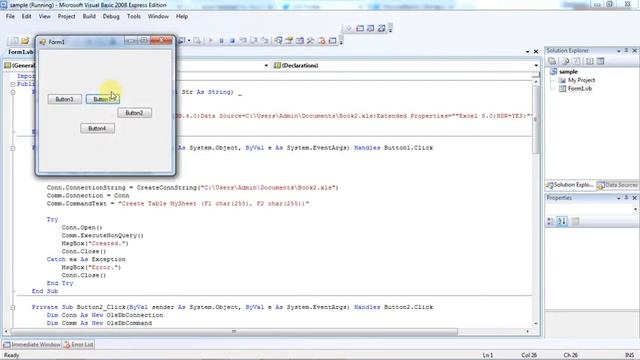Click fourth window icon in upper toolbar
Screen dimensions: 640x360
point(381,28)
